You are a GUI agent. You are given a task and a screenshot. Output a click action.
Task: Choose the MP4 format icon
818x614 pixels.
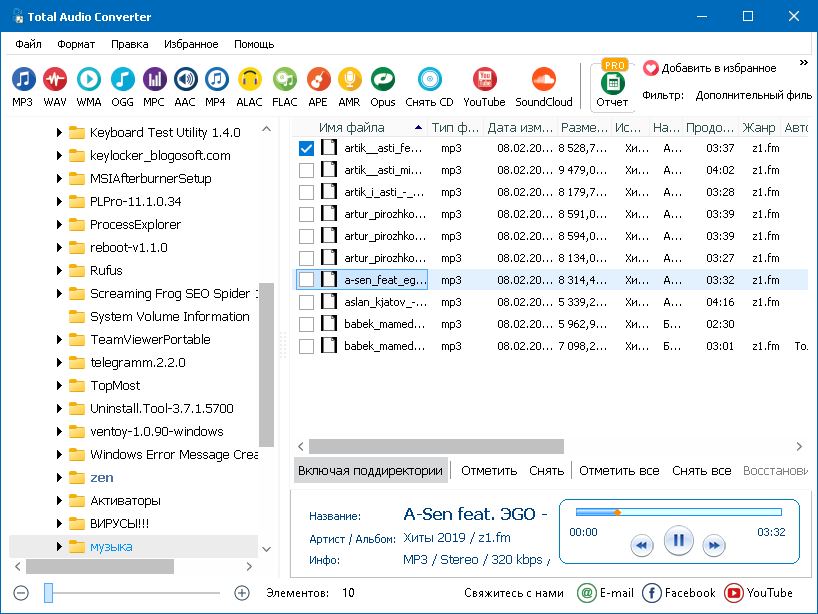(x=216, y=80)
